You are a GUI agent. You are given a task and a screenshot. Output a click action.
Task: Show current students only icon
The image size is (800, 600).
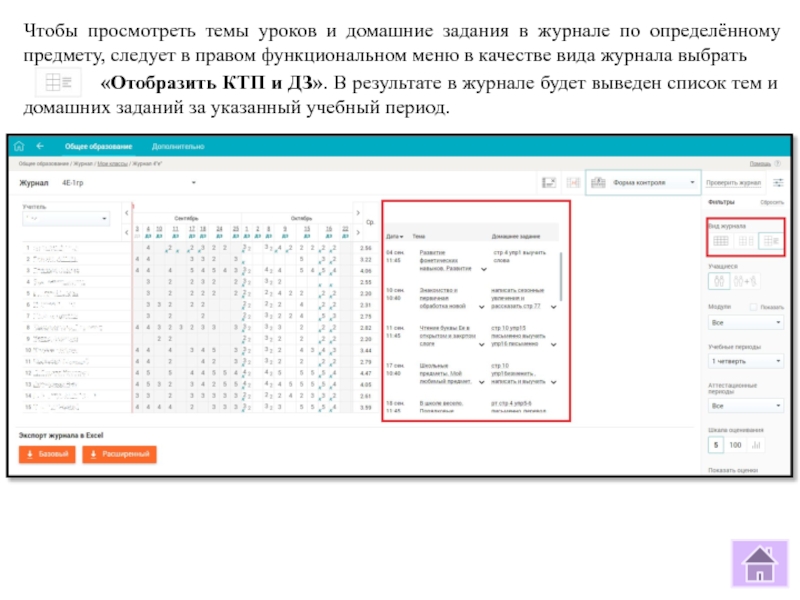point(719,281)
